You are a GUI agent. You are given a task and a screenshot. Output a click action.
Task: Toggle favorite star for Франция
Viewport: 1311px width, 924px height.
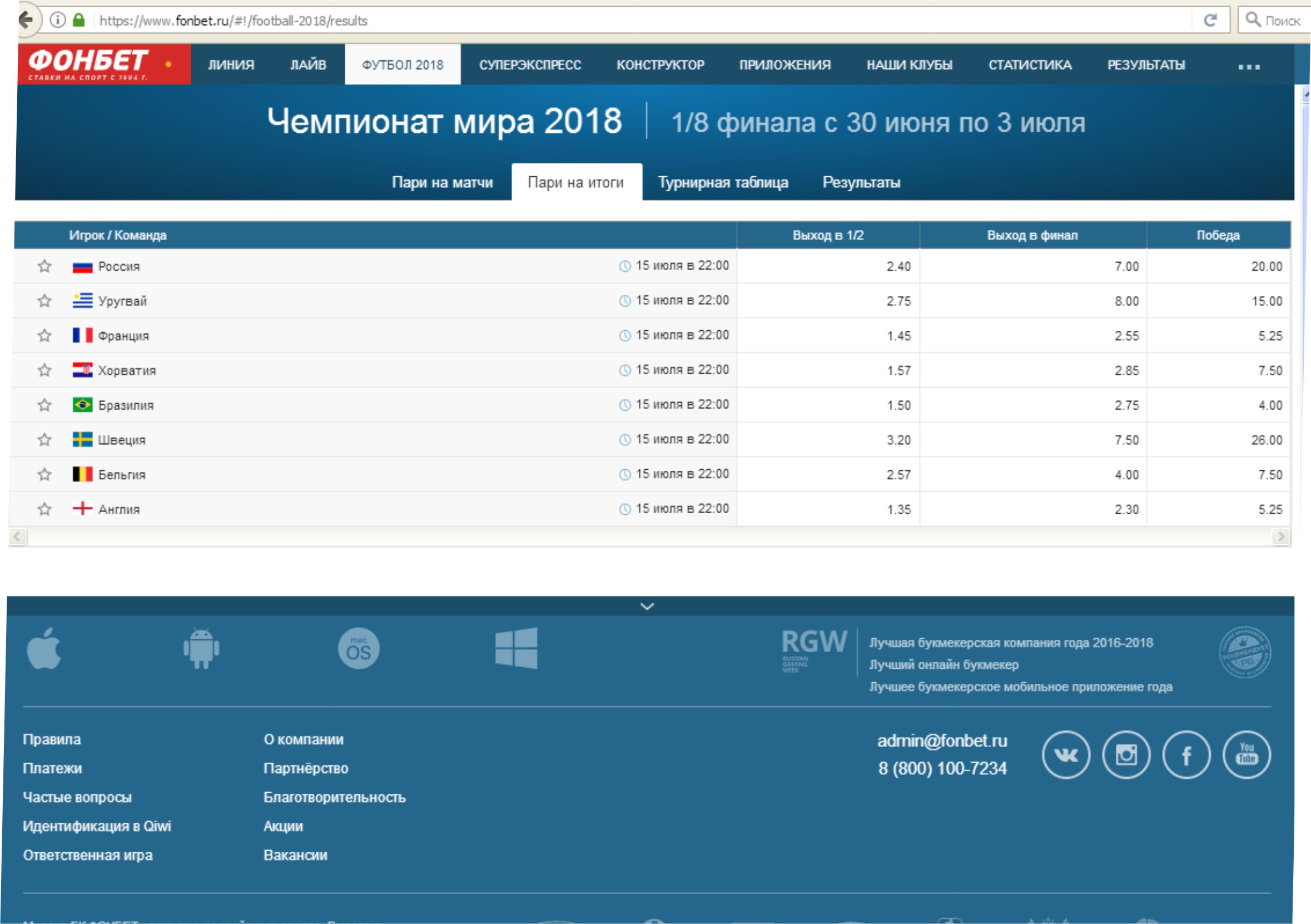tap(44, 335)
